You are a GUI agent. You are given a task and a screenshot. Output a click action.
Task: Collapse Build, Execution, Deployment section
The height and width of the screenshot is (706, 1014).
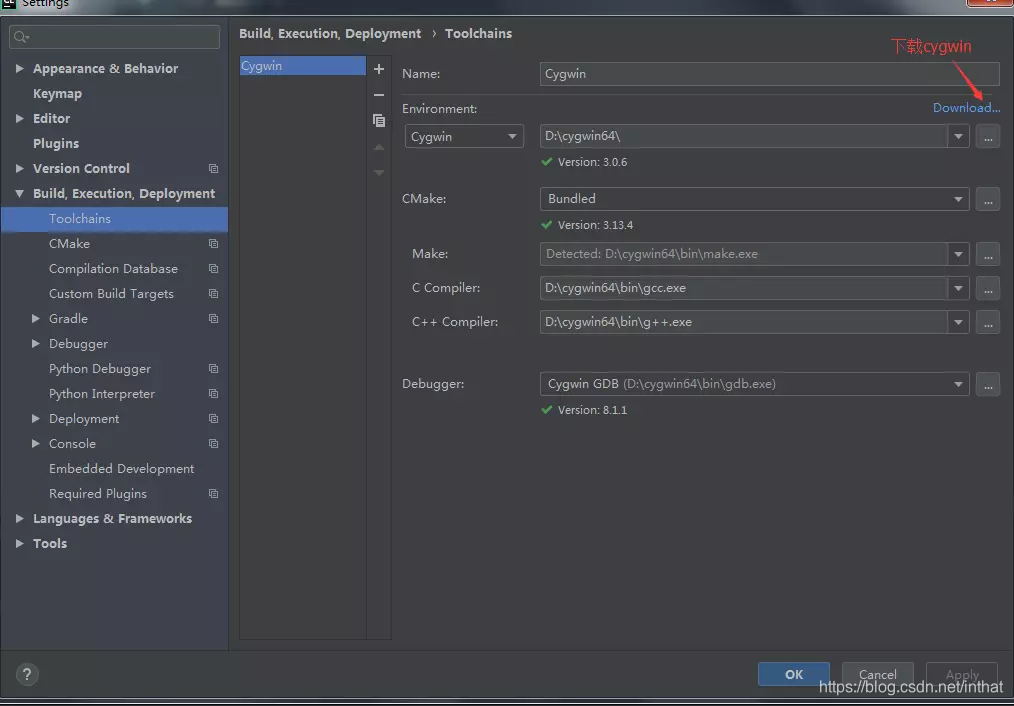coord(19,193)
